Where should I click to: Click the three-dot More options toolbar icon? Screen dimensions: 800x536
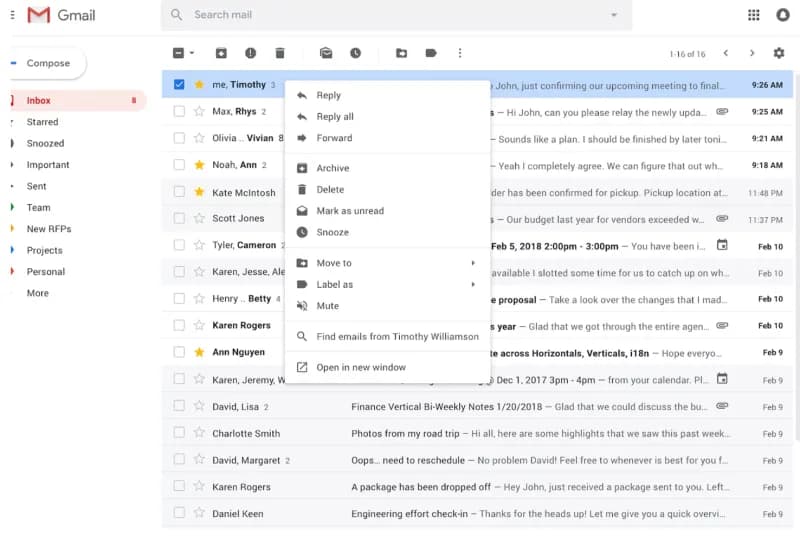[x=460, y=53]
